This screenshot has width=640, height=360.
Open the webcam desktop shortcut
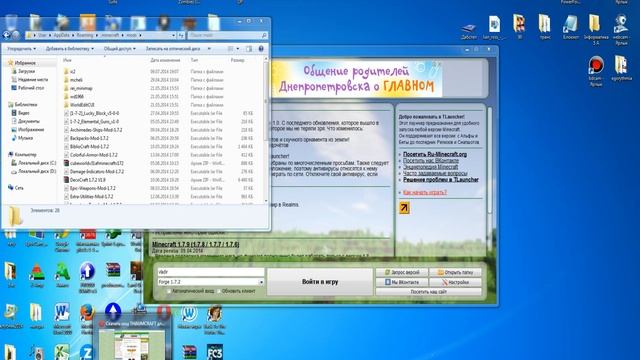tap(620, 24)
